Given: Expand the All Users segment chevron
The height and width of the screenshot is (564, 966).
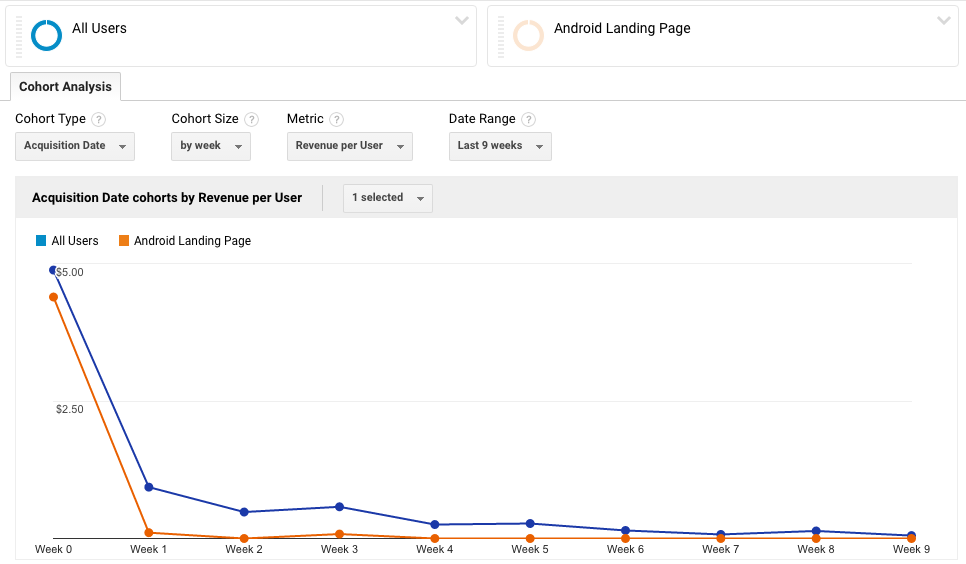Looking at the screenshot, I should point(461,21).
